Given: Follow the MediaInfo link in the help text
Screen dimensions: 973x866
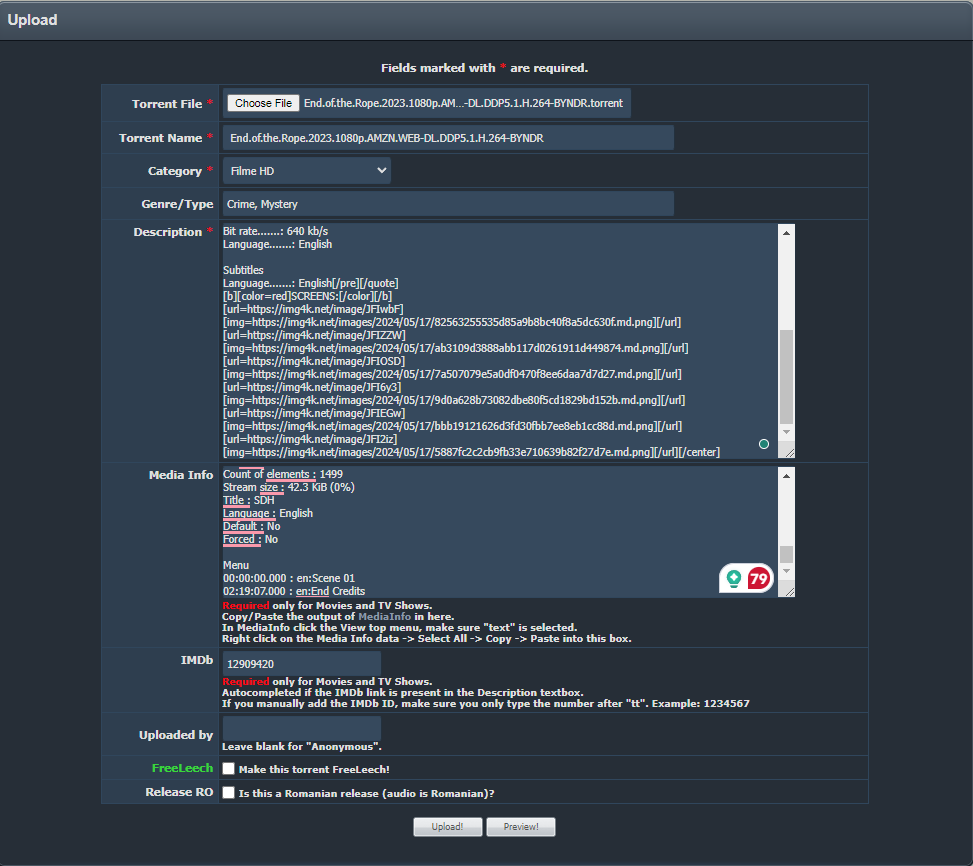Looking at the screenshot, I should tap(385, 617).
